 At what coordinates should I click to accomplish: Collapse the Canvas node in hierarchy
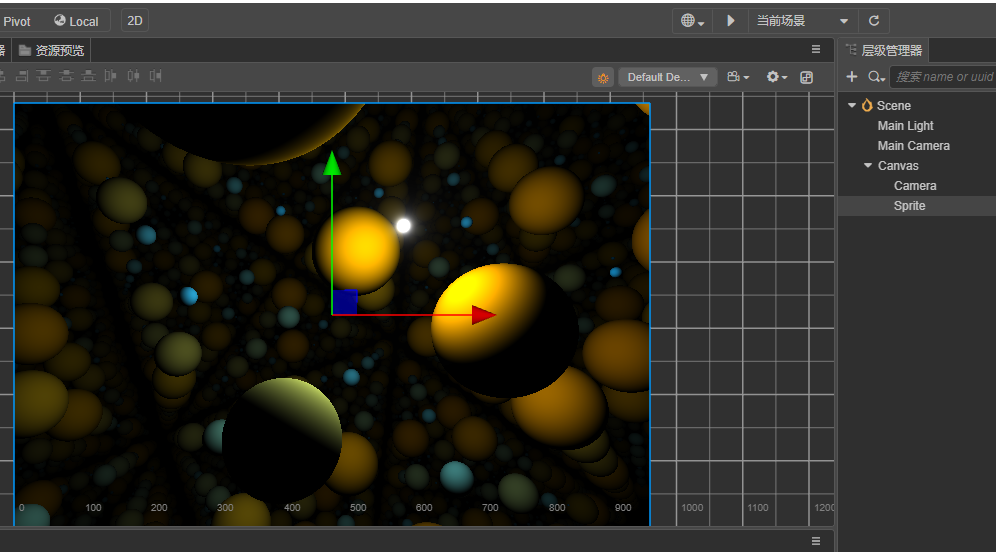click(x=868, y=166)
